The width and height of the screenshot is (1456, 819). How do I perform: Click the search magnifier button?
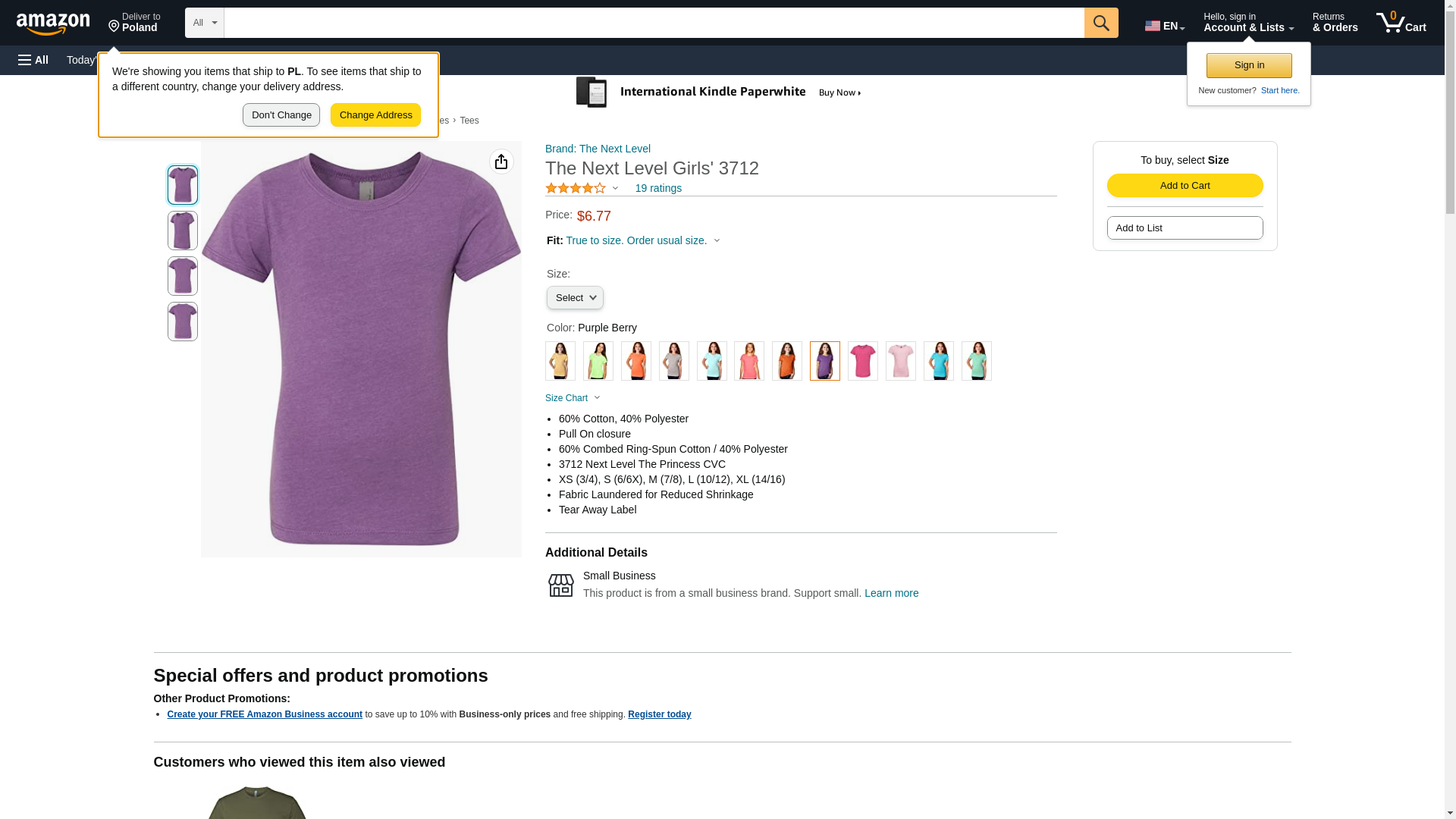pyautogui.click(x=1100, y=23)
